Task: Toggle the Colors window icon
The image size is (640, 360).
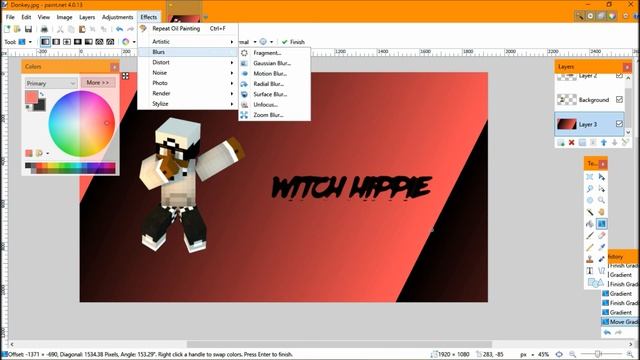Action: (x=612, y=16)
